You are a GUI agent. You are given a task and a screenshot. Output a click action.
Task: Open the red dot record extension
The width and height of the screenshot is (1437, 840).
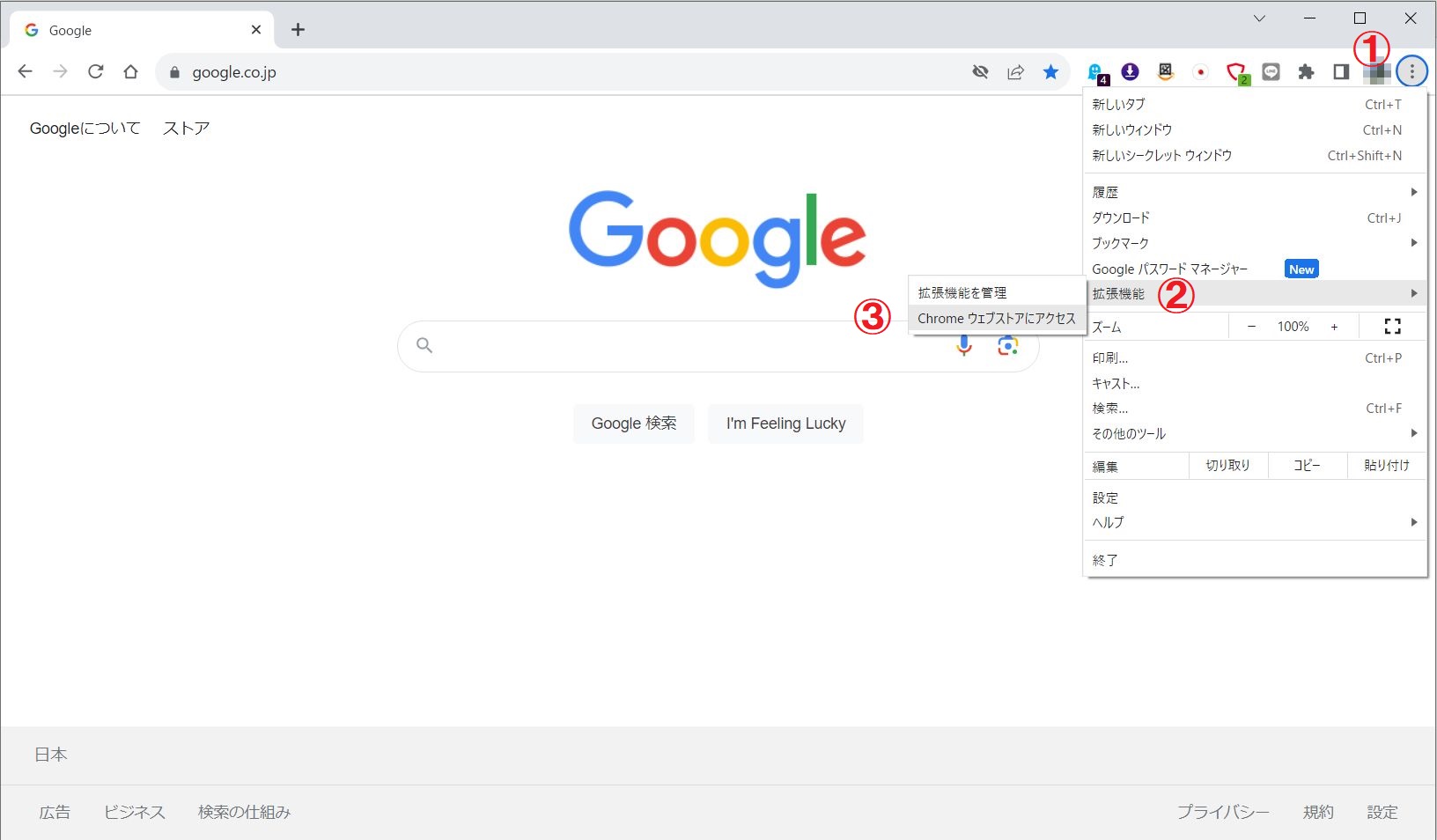[1200, 72]
